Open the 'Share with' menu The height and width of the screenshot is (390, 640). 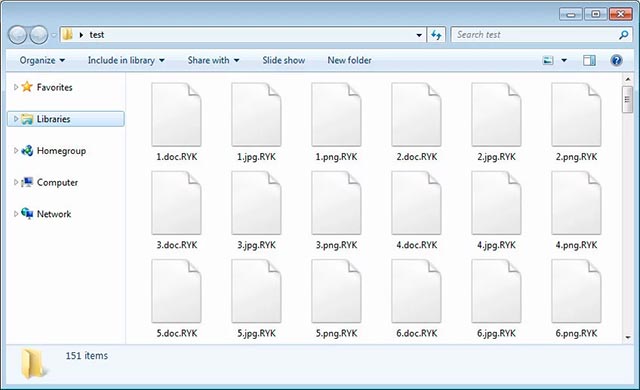coord(213,60)
